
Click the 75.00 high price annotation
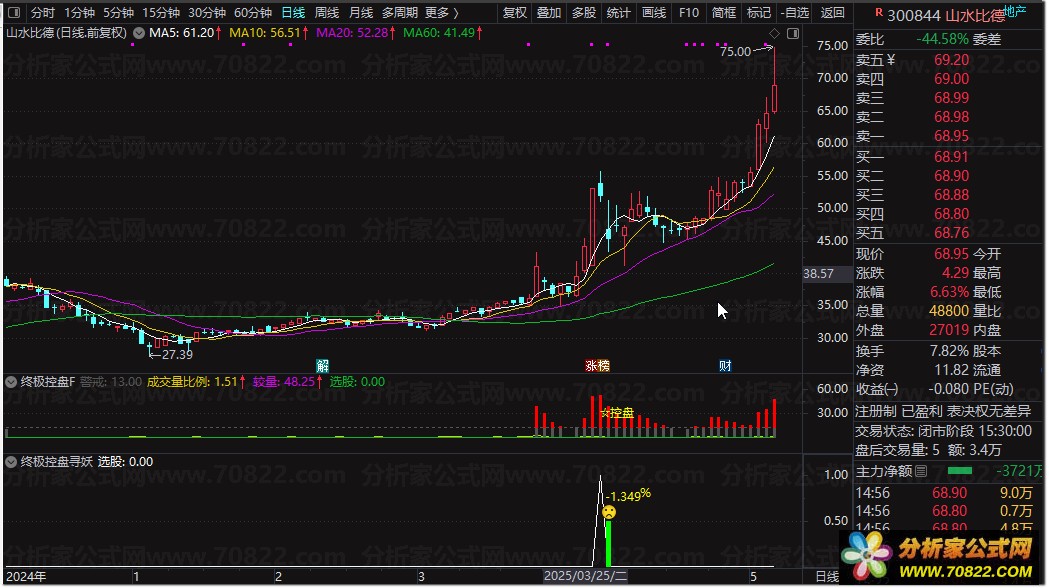(x=735, y=52)
